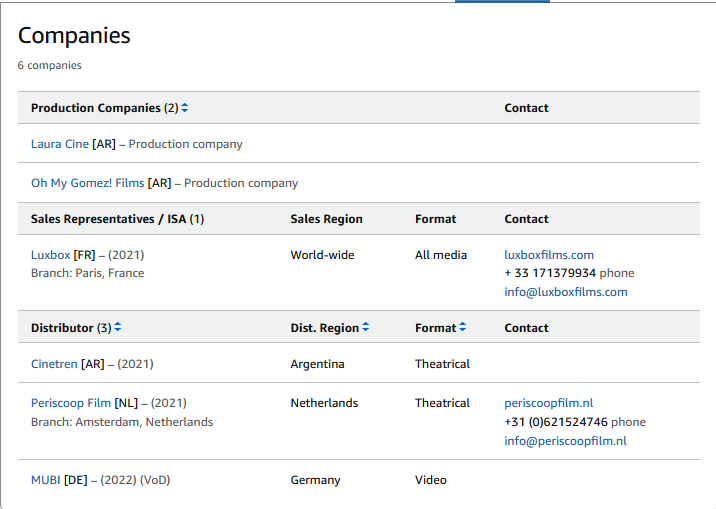Image resolution: width=716 pixels, height=509 pixels.
Task: Visit the luxboxfilms.com website link
Action: coord(549,255)
